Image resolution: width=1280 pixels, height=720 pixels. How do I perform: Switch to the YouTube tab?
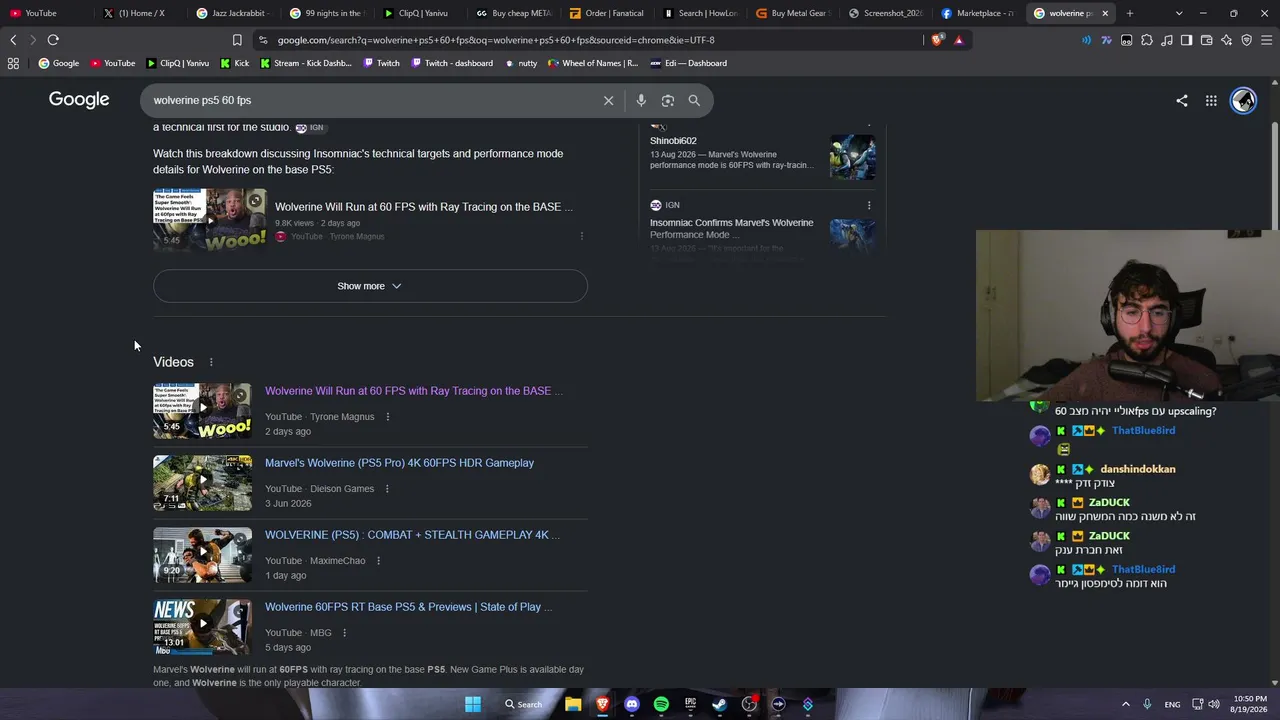coord(46,13)
